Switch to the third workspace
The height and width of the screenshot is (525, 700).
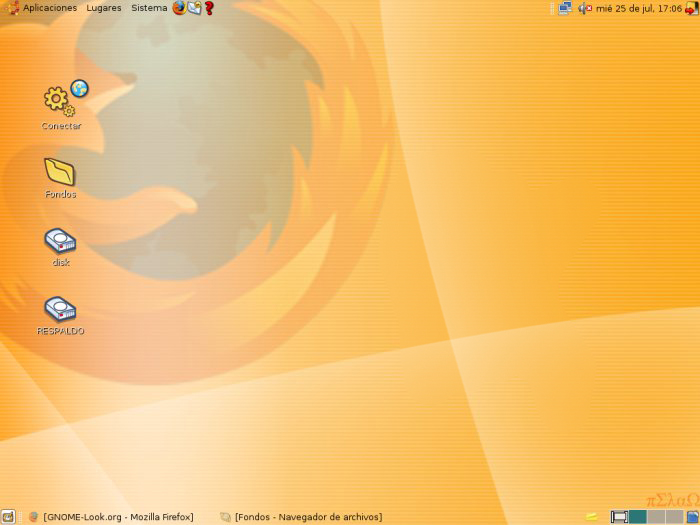(x=656, y=517)
